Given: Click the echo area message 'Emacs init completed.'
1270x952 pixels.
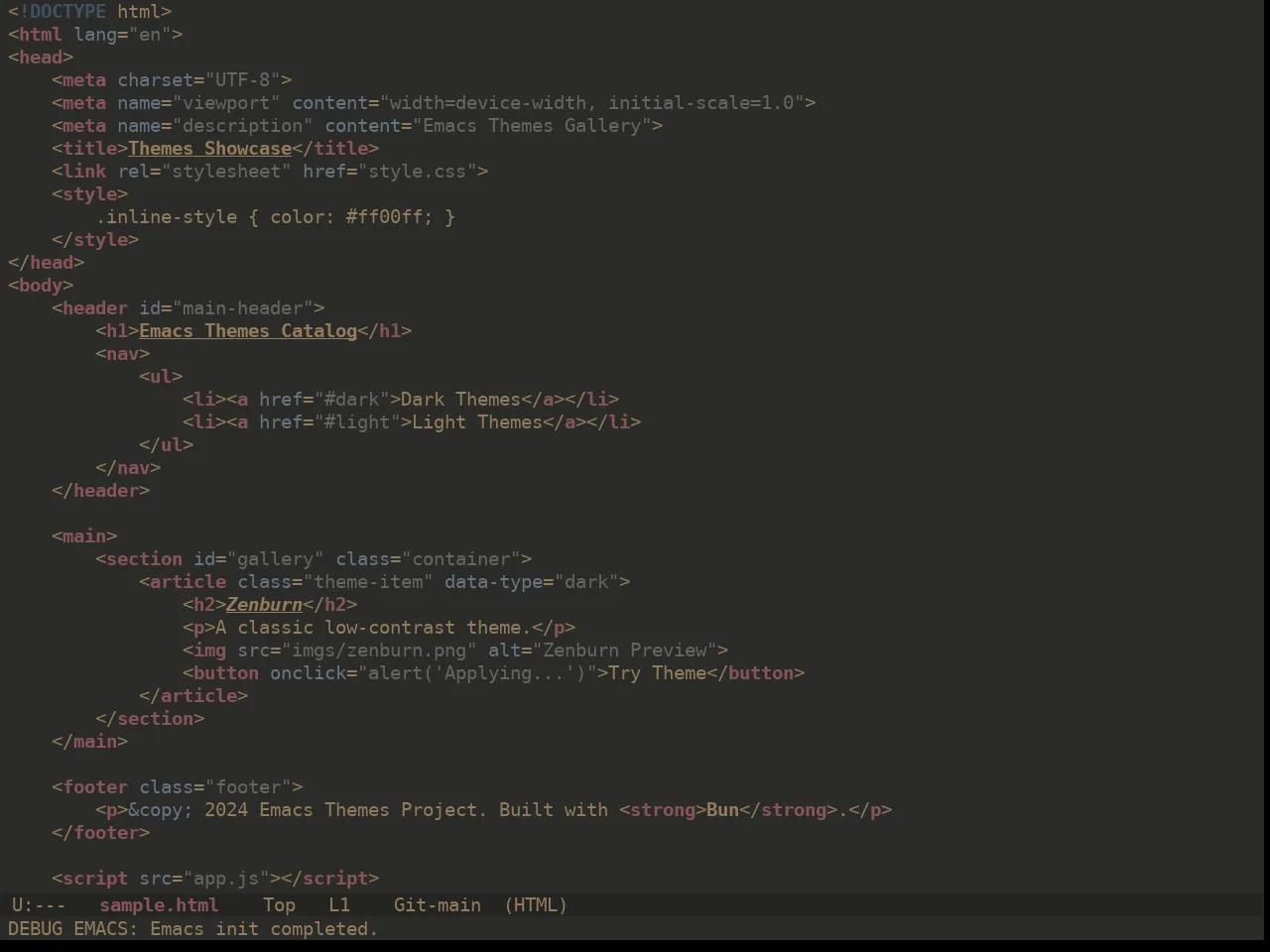Looking at the screenshot, I should click(x=264, y=929).
